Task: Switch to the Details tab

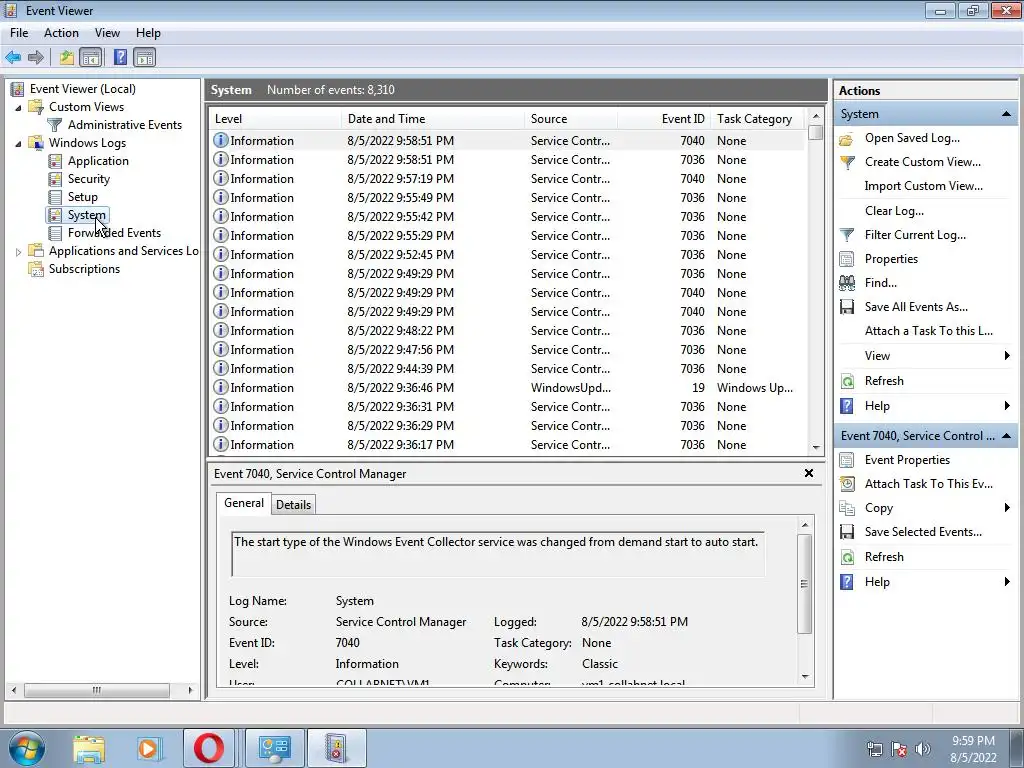Action: [x=293, y=505]
